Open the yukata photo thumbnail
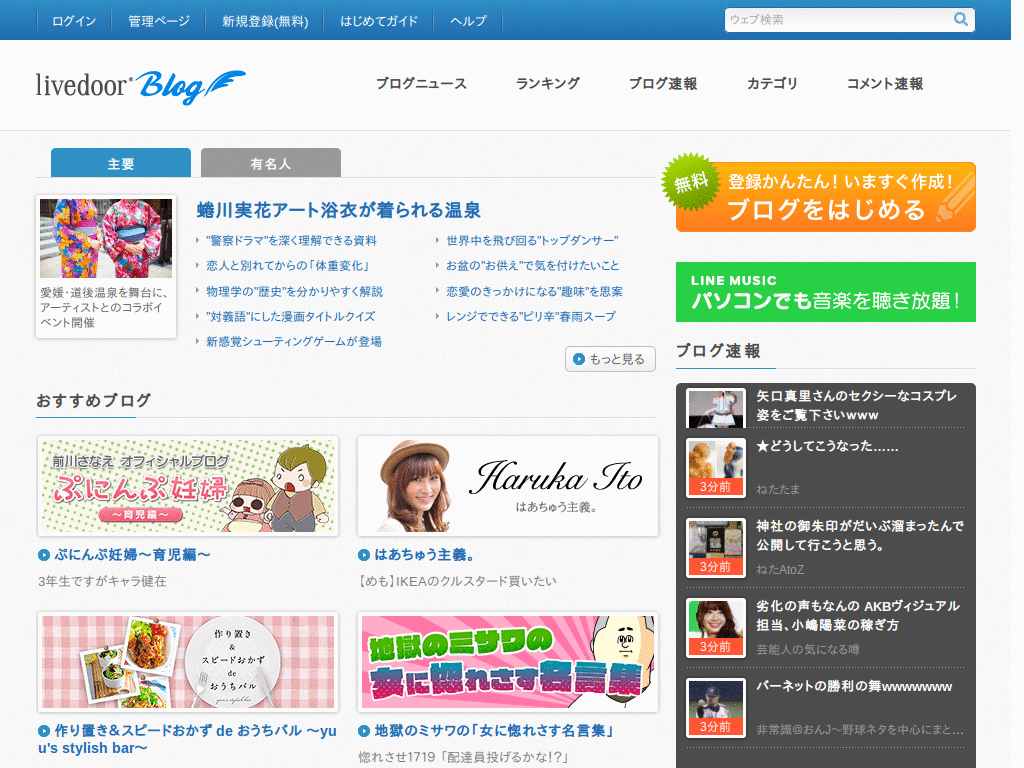 pyautogui.click(x=106, y=238)
